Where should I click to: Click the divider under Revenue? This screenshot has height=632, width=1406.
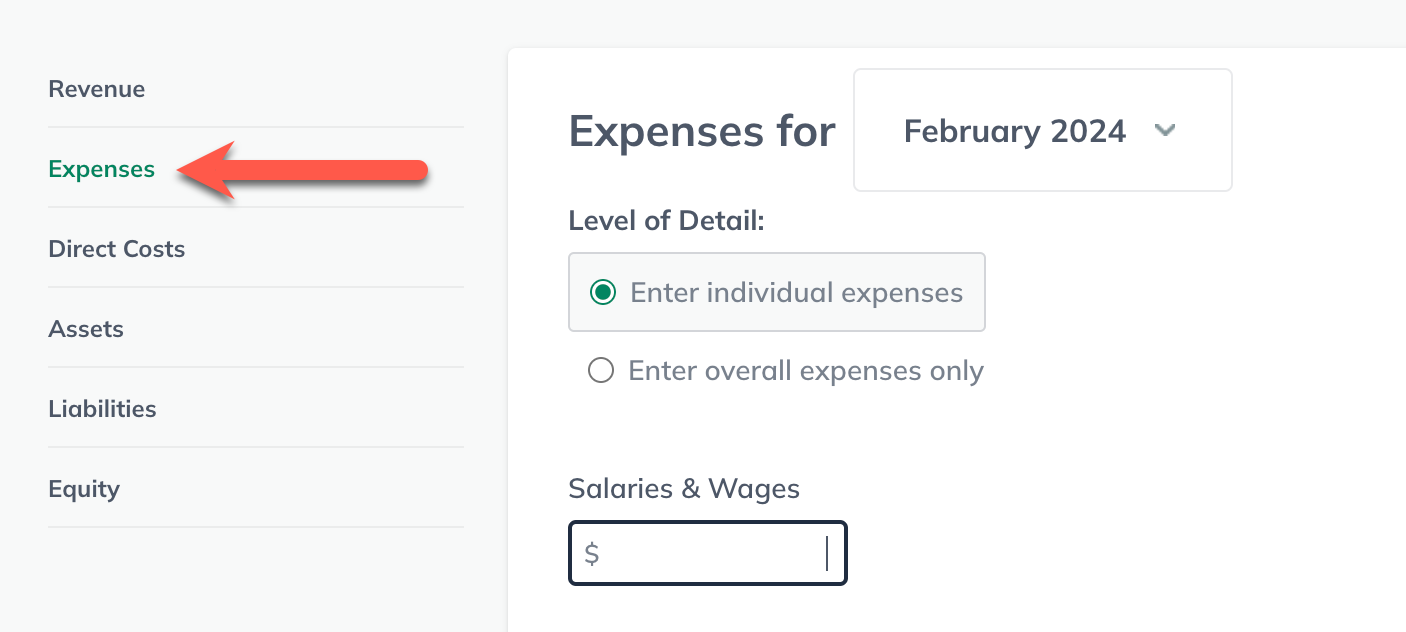[x=255, y=128]
